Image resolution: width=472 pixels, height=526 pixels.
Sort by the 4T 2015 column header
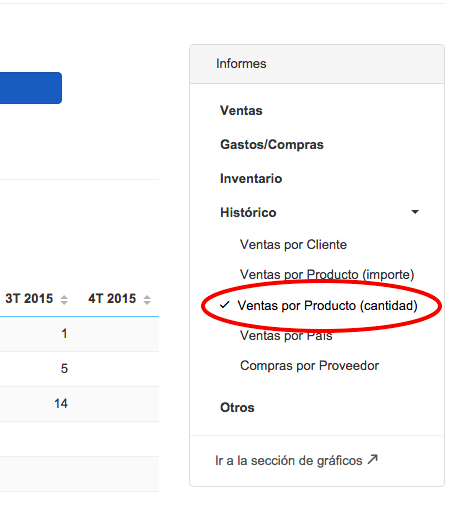[x=112, y=299]
